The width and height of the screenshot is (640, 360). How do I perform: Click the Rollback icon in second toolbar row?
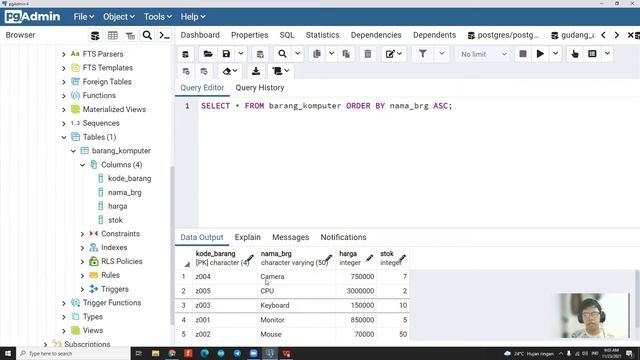(x=204, y=71)
